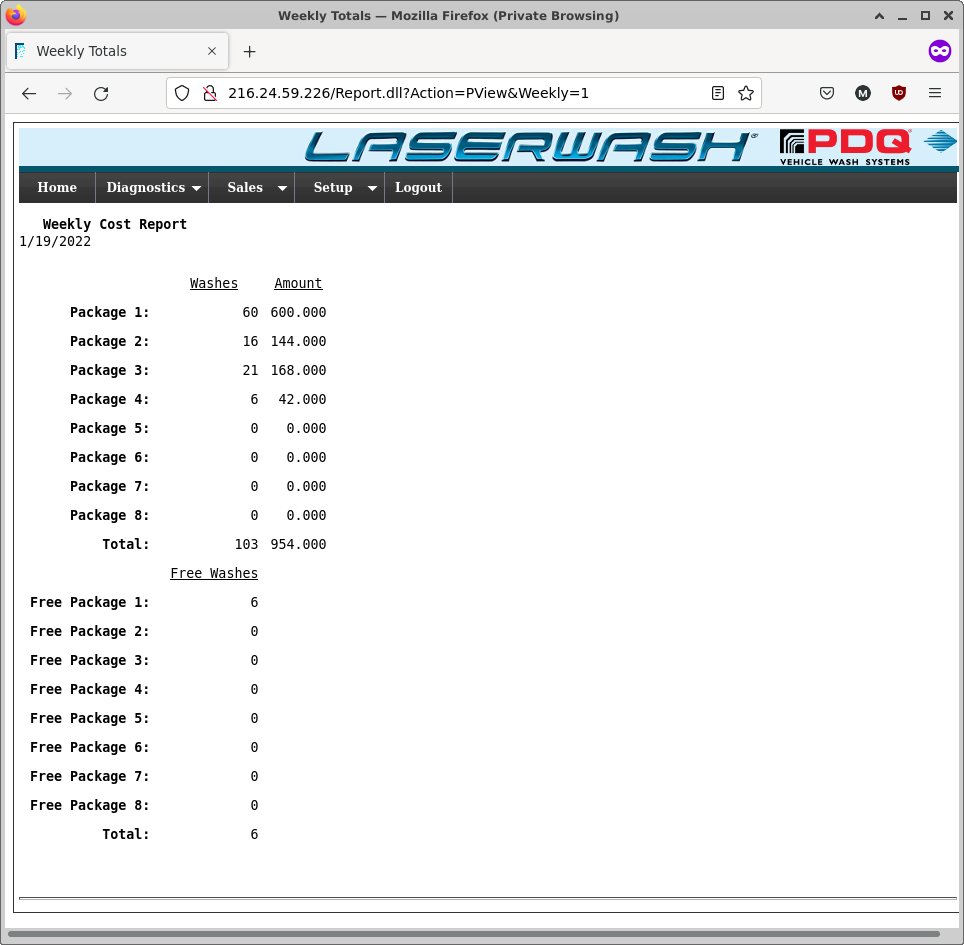Viewport: 964px width, 945px height.
Task: Toggle reader view icon
Action: tap(717, 93)
